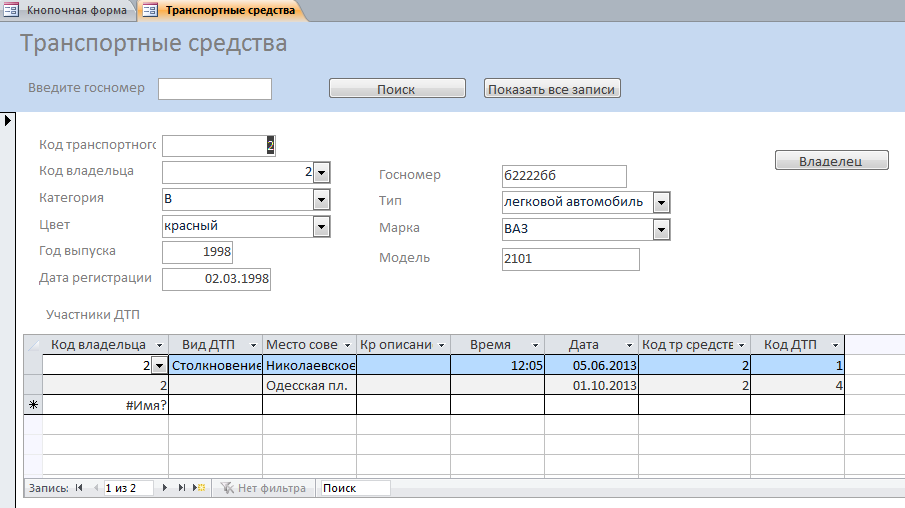Select the Одесская пл. cell
The width and height of the screenshot is (905, 508).
(309, 385)
